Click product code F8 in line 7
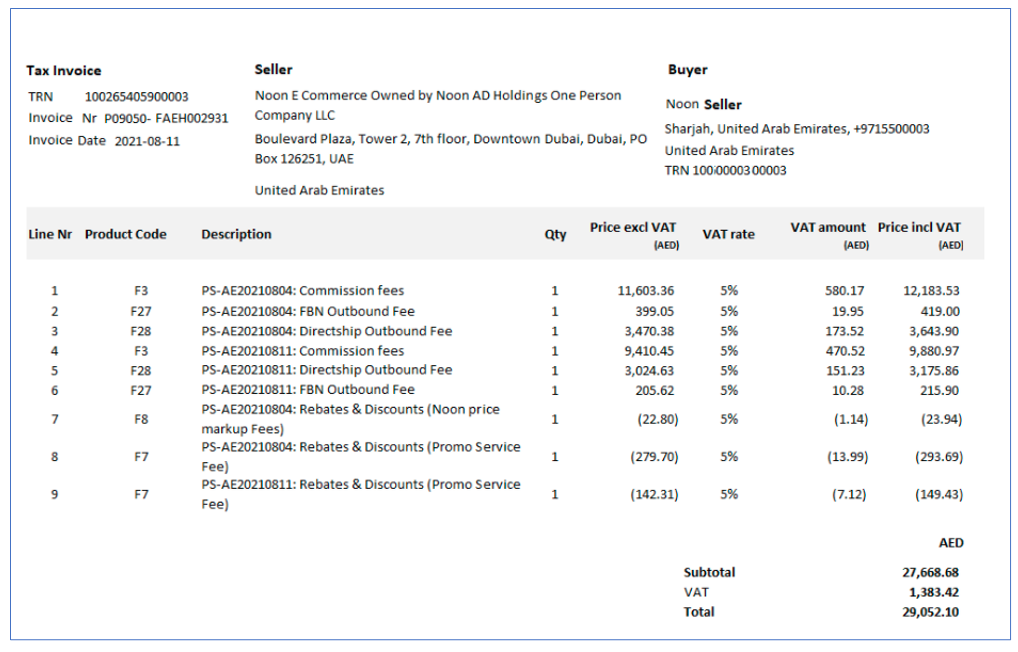Image resolution: width=1018 pixels, height=652 pixels. pos(141,419)
